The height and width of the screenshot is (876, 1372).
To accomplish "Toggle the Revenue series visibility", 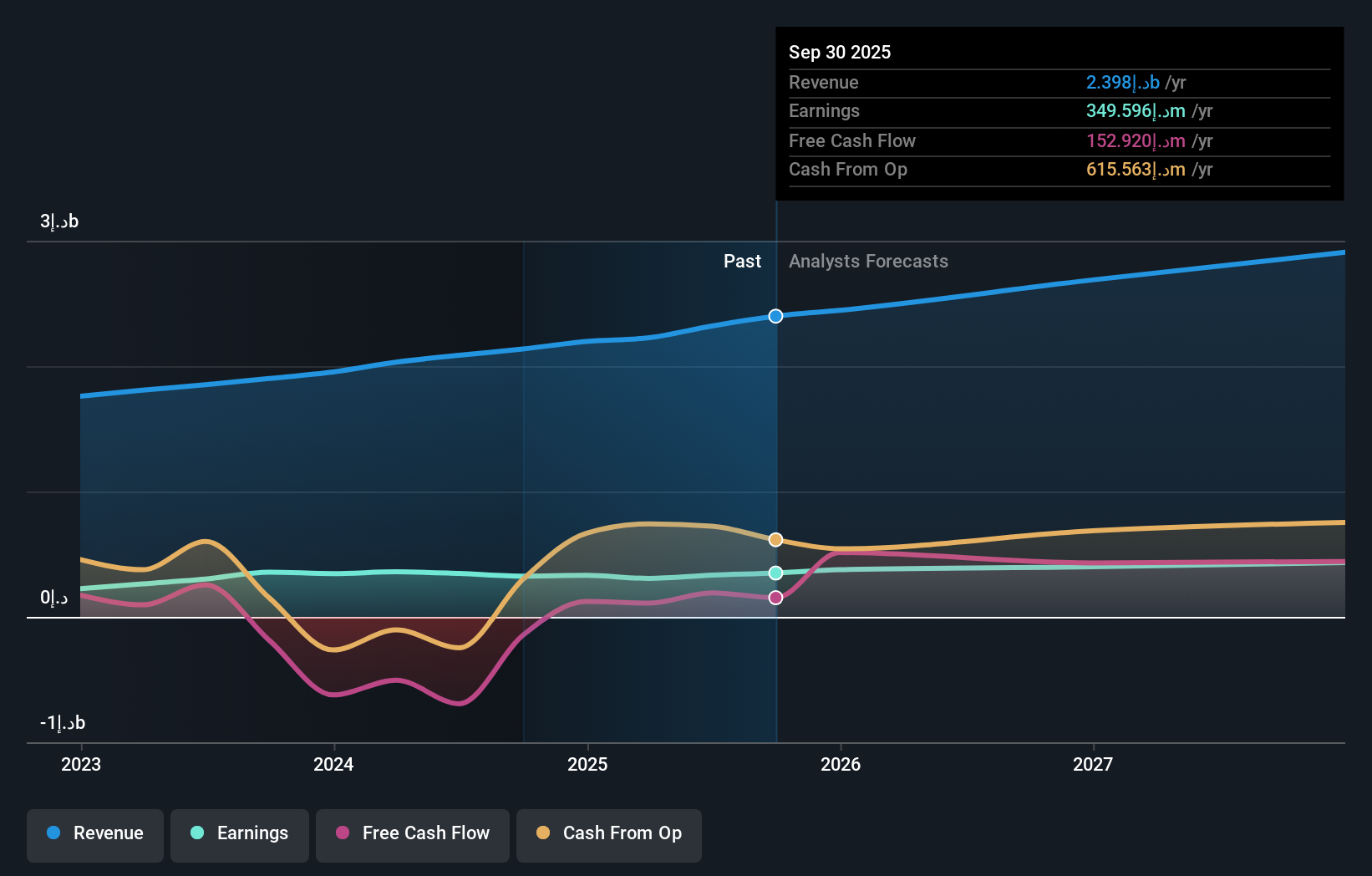I will (94, 834).
